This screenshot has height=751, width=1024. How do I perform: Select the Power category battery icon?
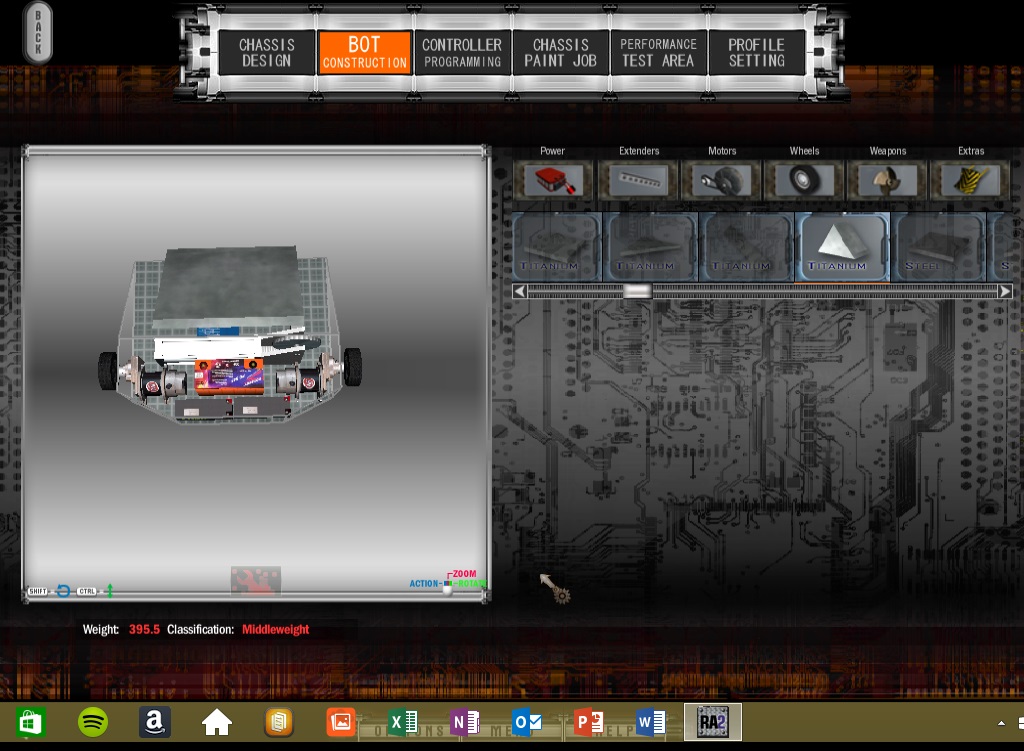(553, 180)
